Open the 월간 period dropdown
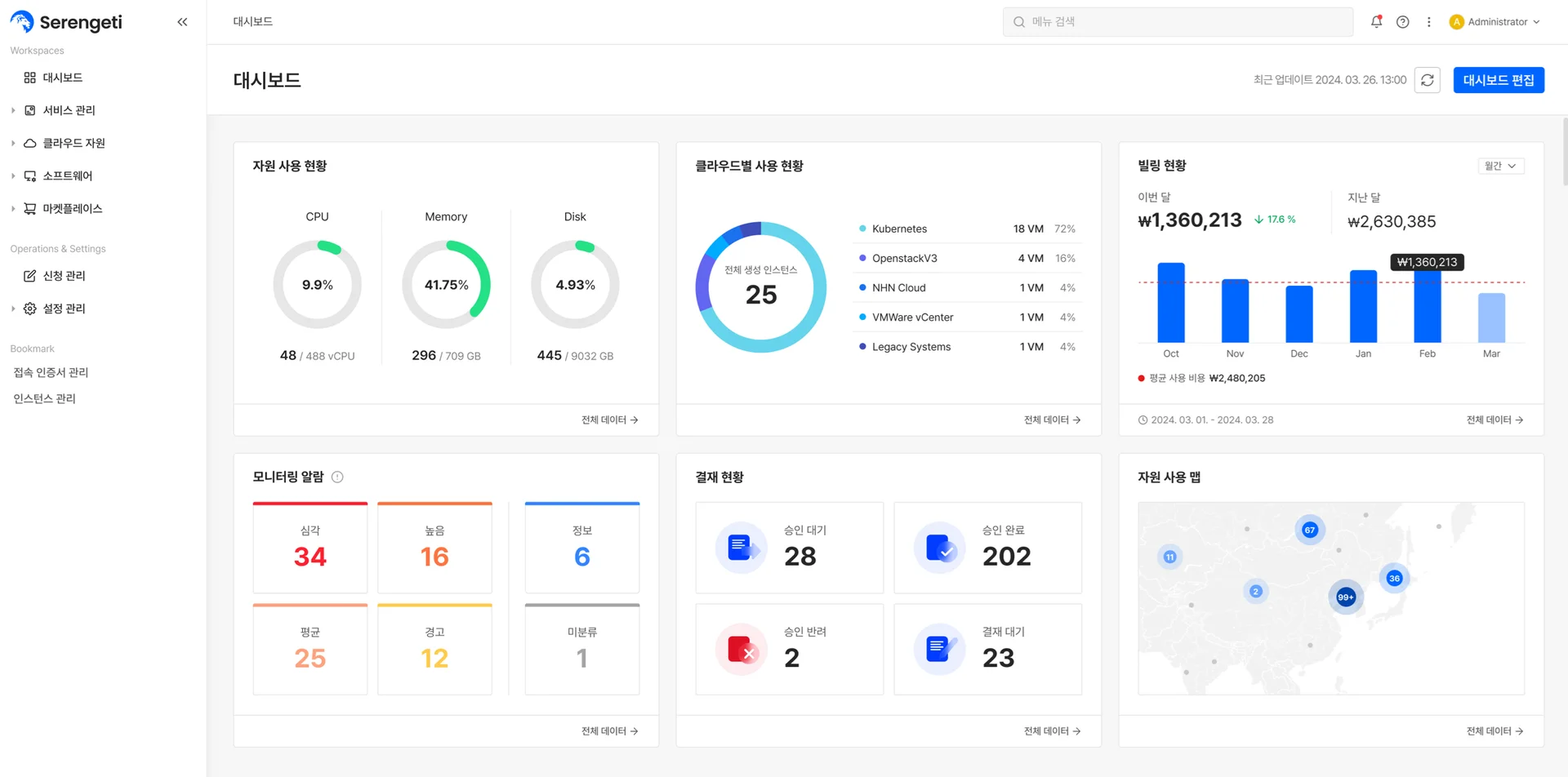The width and height of the screenshot is (1568, 777). tap(1500, 166)
